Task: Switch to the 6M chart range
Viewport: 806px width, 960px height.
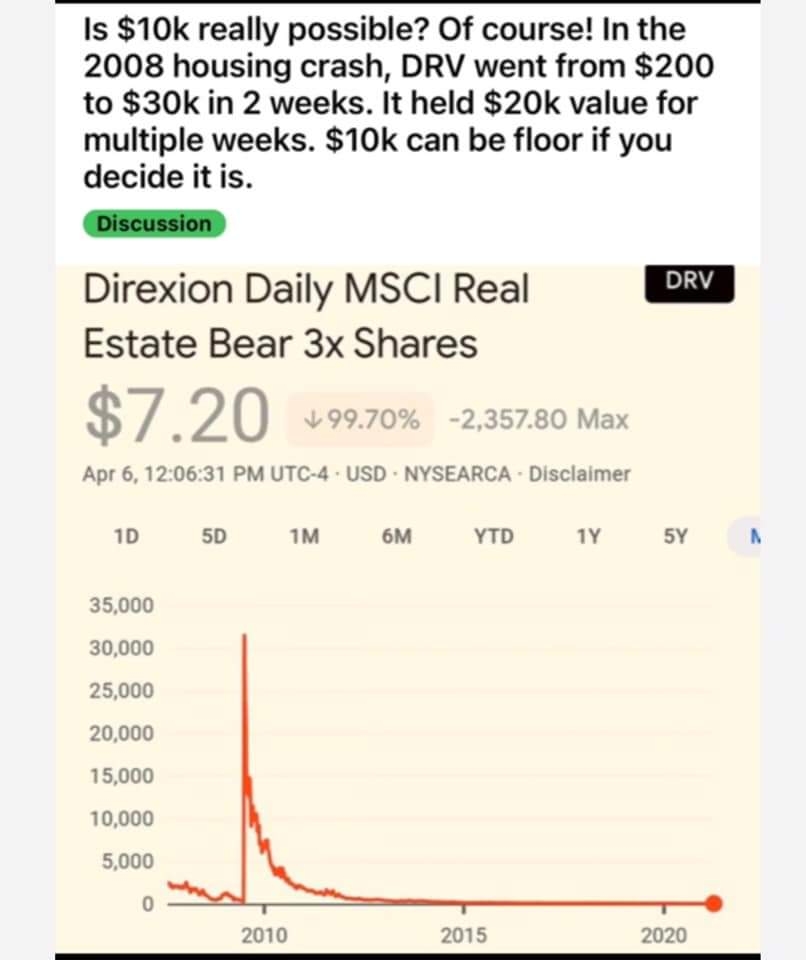Action: (x=397, y=536)
